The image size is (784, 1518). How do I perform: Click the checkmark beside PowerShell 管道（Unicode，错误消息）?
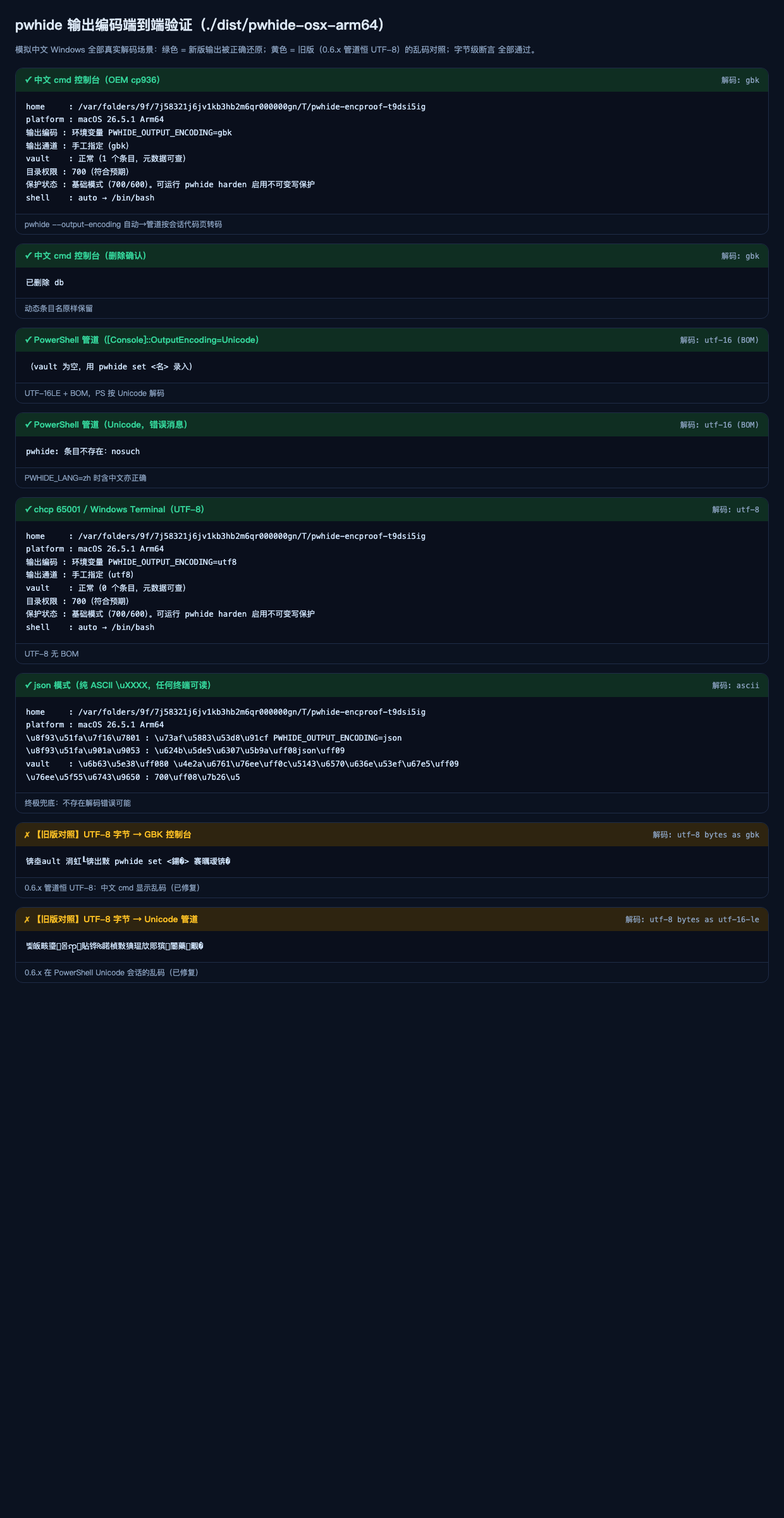[28, 424]
